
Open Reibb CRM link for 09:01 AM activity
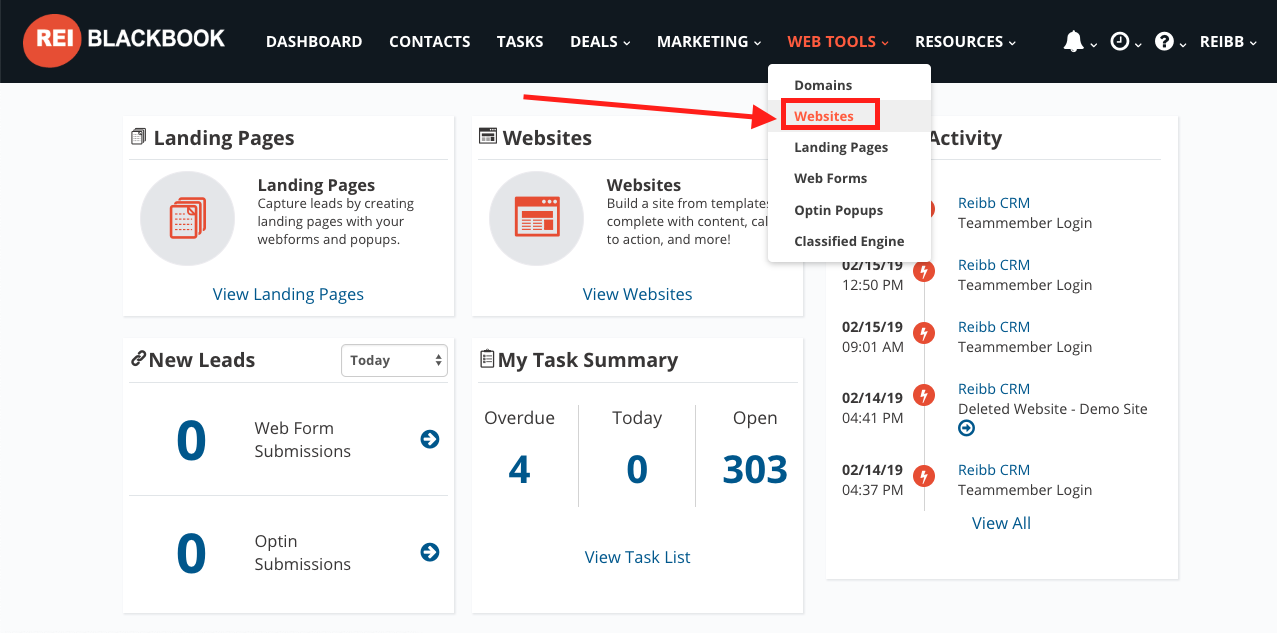coord(994,327)
